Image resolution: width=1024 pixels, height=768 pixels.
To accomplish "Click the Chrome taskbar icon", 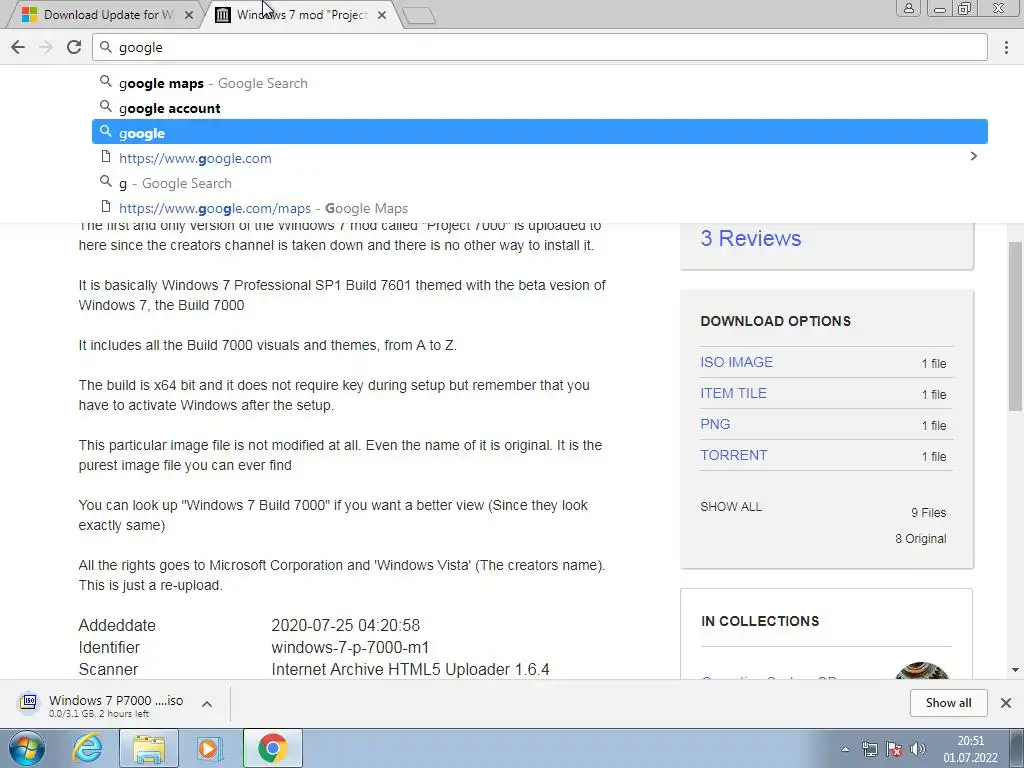I will pos(272,748).
